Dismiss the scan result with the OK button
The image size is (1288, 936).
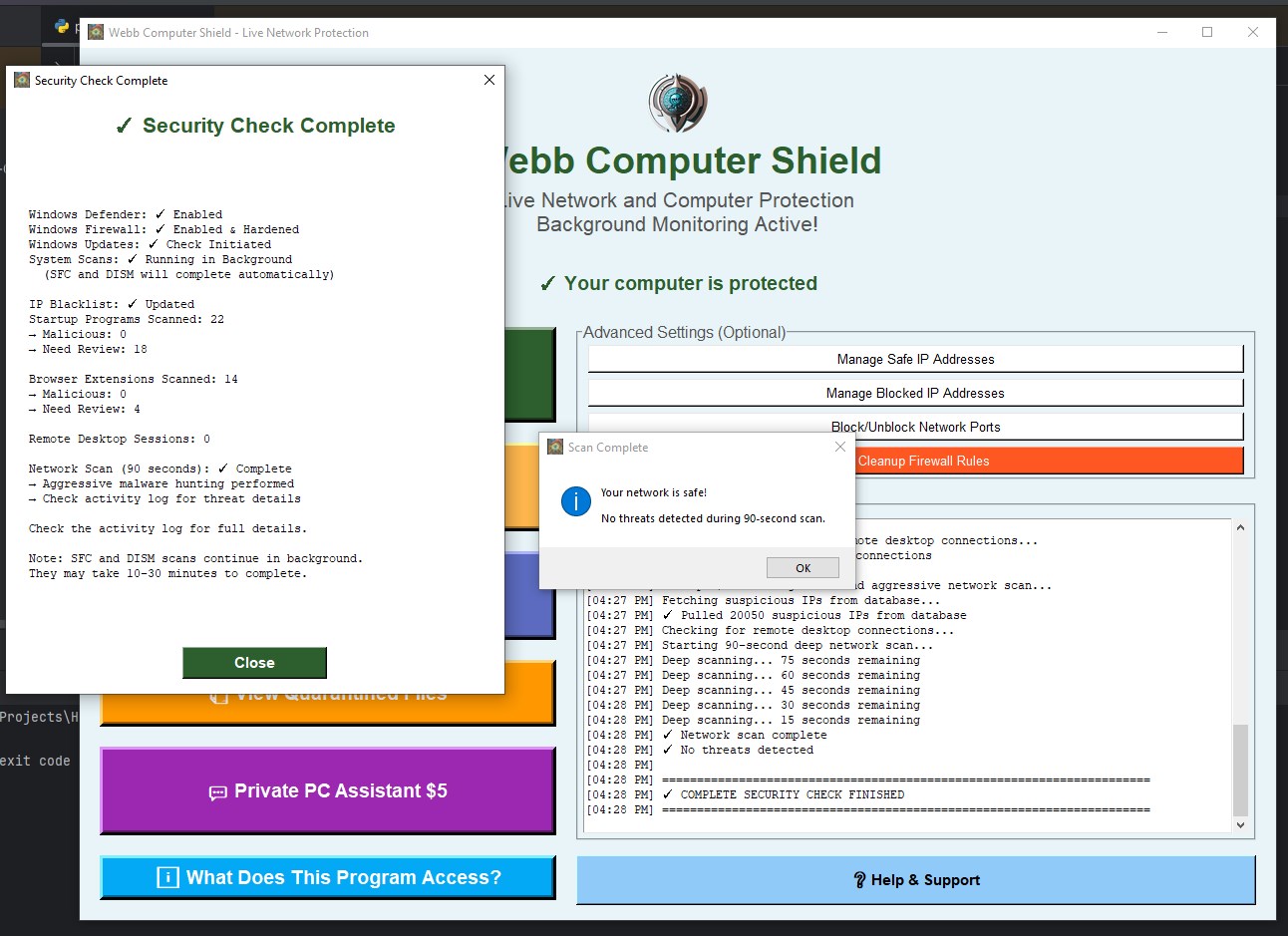[802, 566]
